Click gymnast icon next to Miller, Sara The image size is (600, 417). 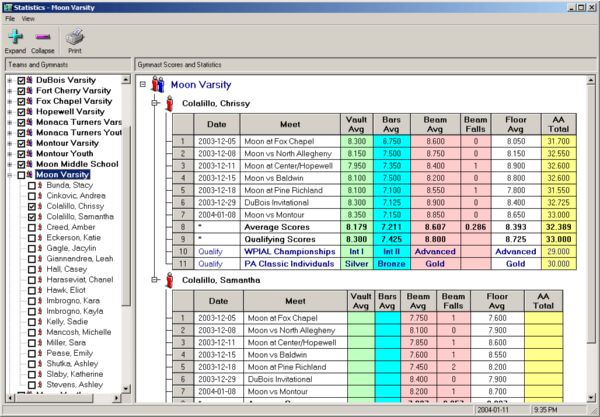tap(40, 343)
